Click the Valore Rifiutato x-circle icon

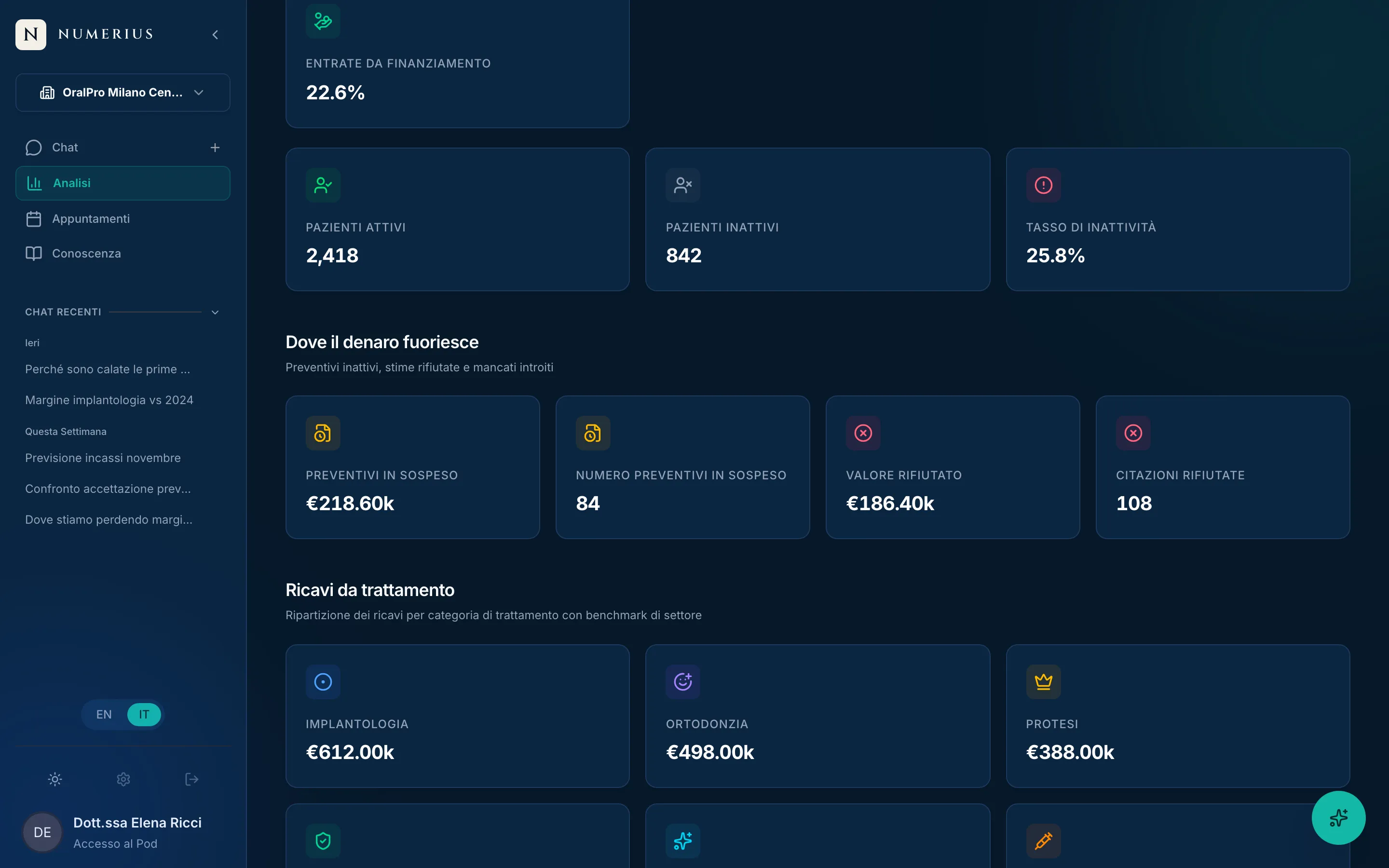863,433
